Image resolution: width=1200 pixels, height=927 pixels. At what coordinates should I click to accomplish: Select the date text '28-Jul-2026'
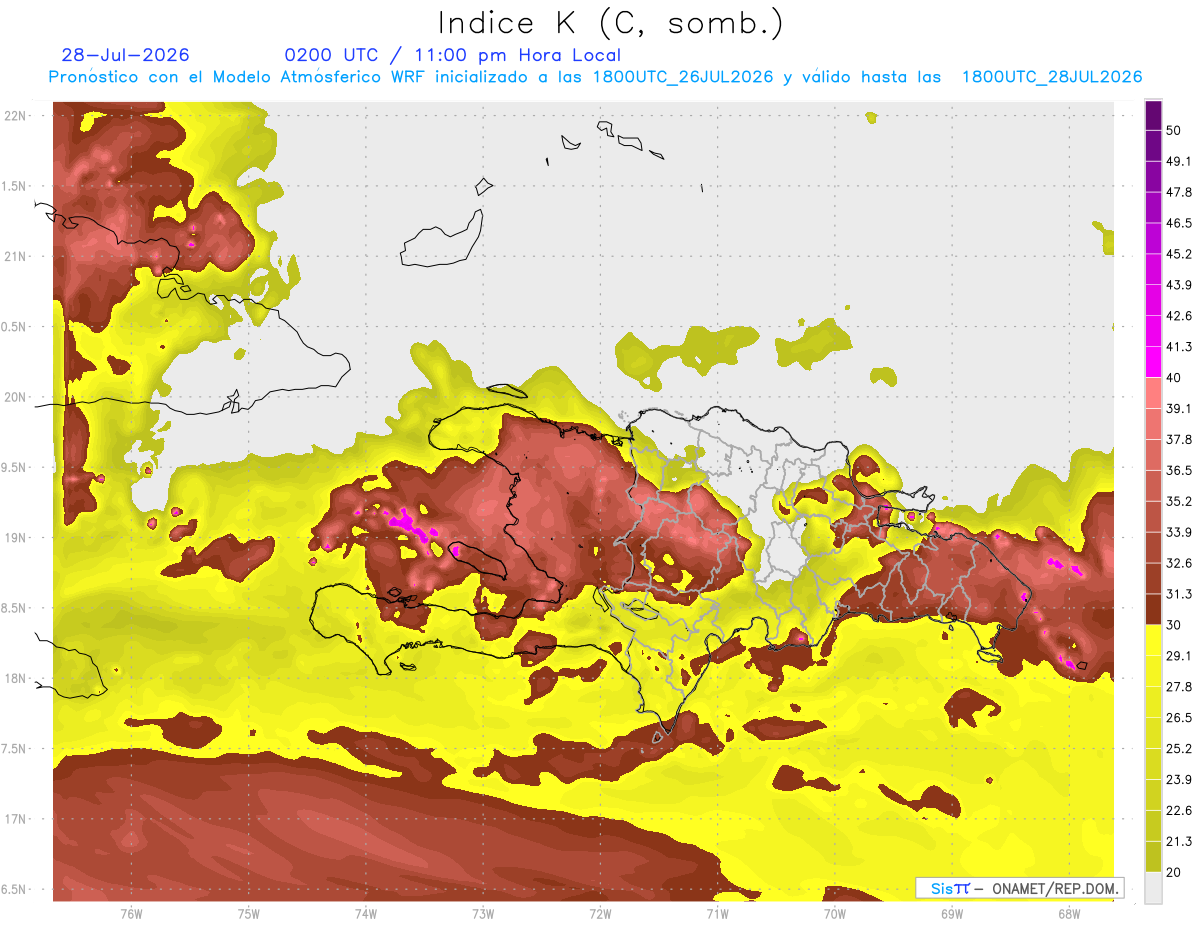click(x=125, y=55)
